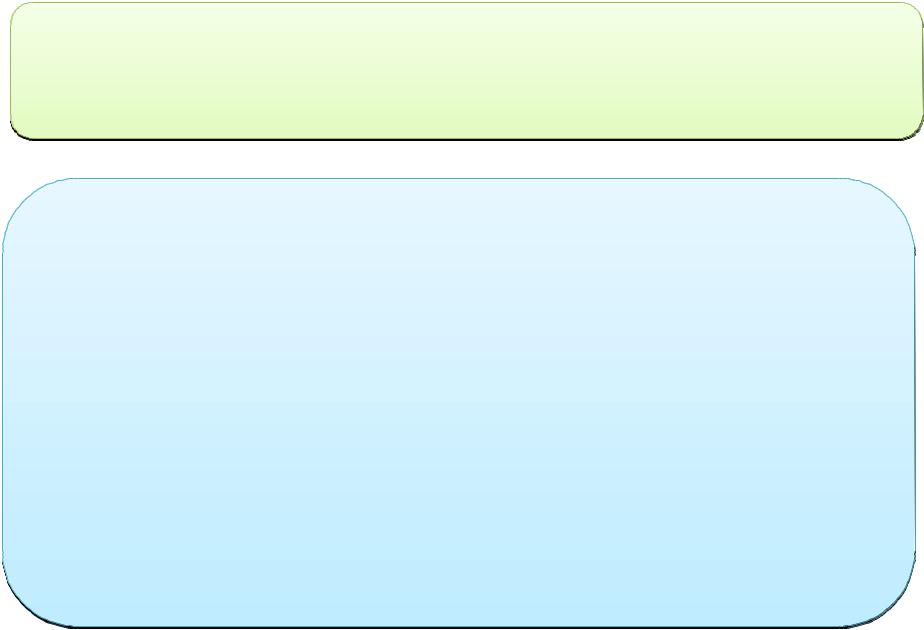Select the large blue rounded panel
The image size is (924, 630).
tap(459, 403)
